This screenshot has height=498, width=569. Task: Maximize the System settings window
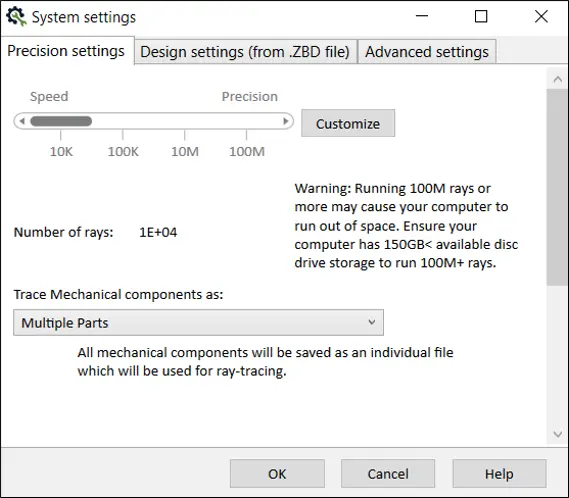coord(481,16)
